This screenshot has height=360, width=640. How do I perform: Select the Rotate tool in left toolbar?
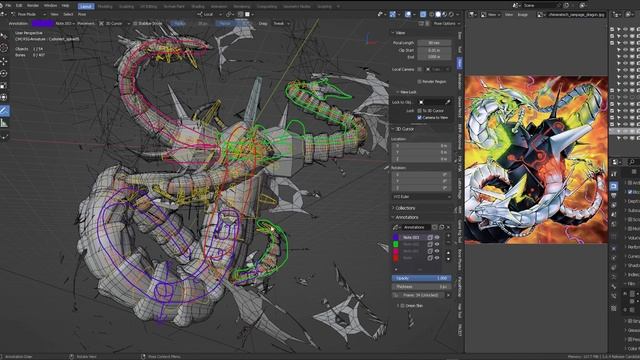click(4, 73)
